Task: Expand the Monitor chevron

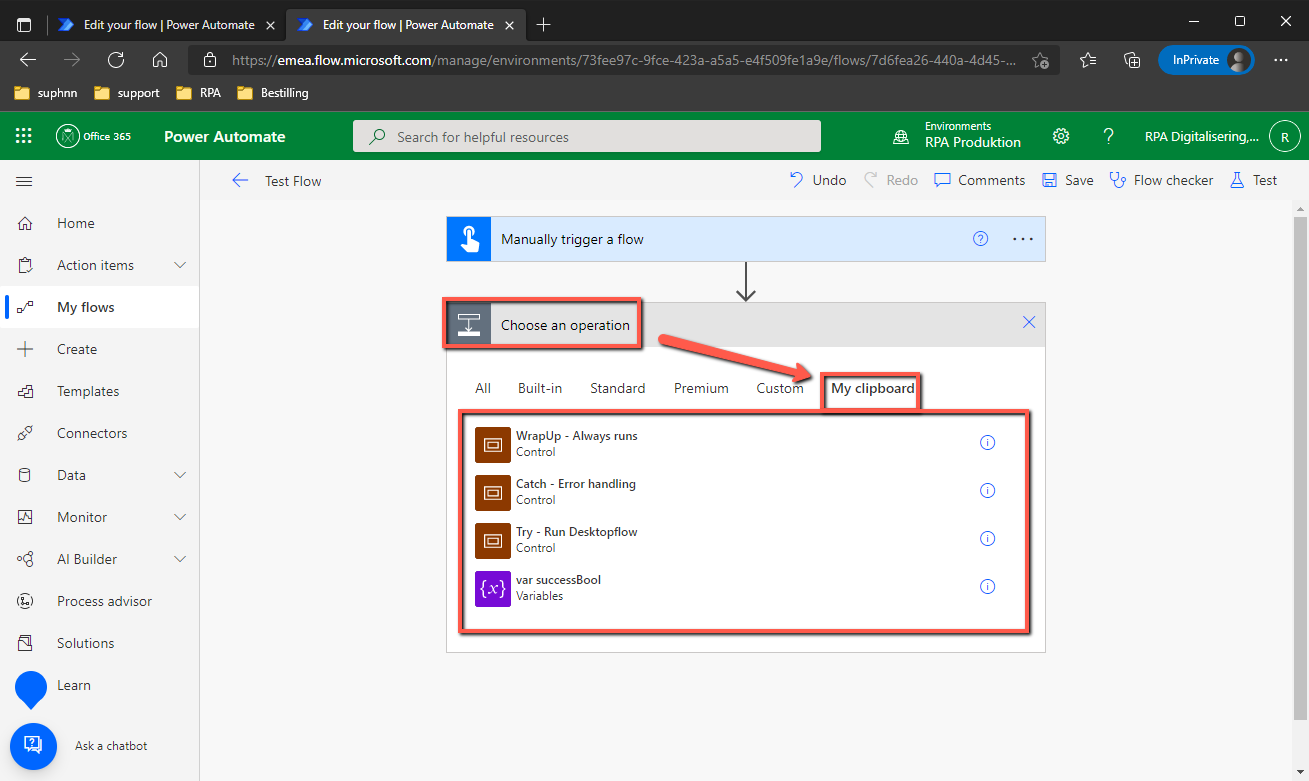Action: (x=180, y=517)
